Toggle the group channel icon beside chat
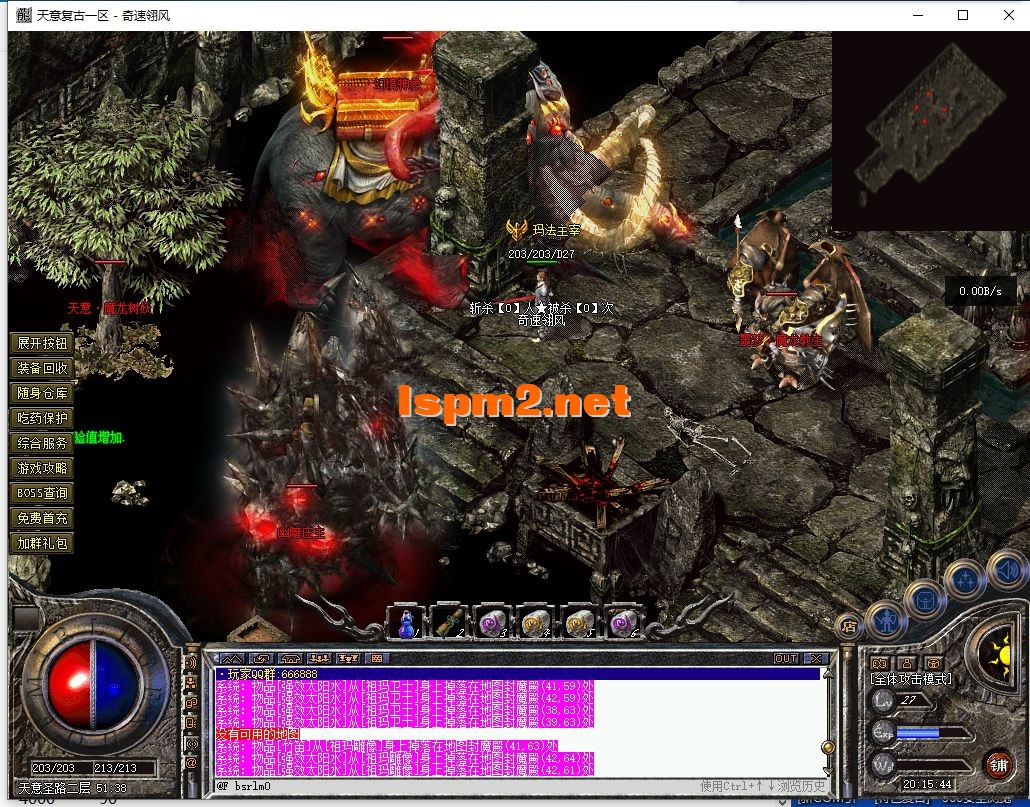This screenshot has width=1030, height=807. coord(192,684)
